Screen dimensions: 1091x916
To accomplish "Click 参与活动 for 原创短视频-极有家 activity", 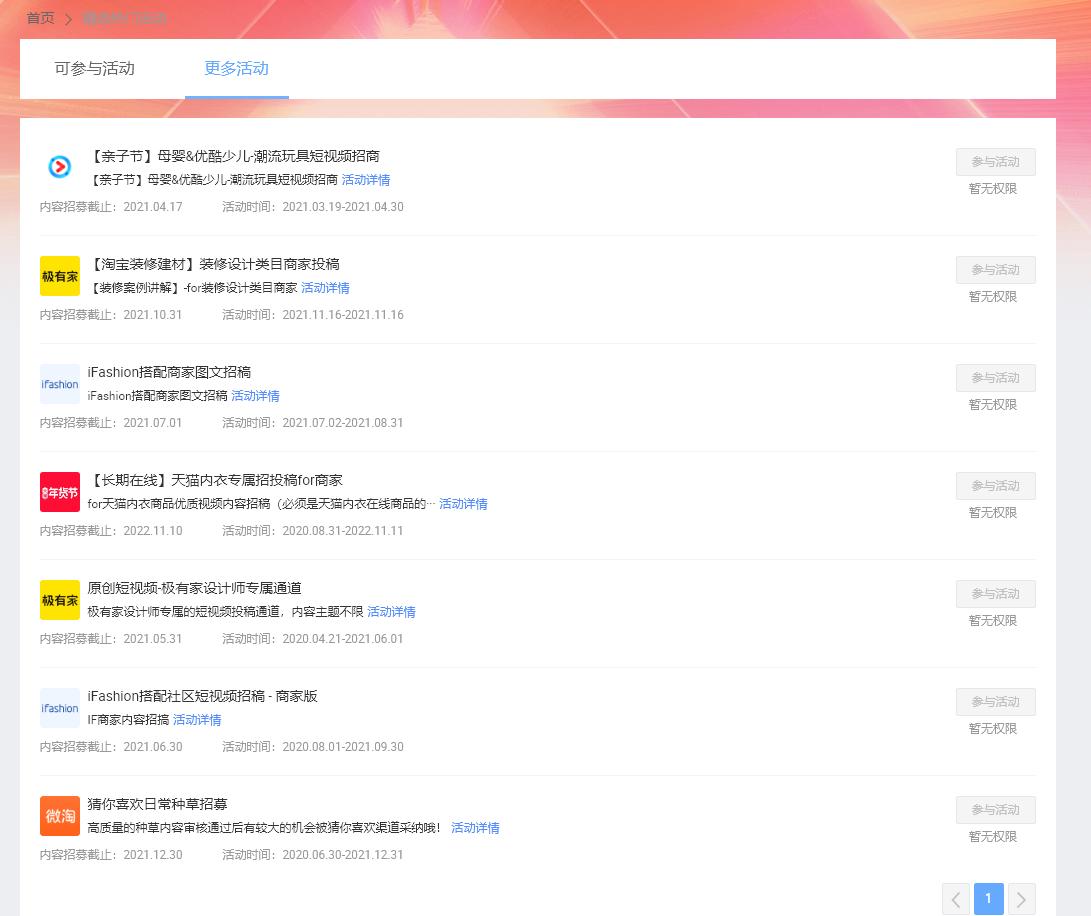I will 996,593.
